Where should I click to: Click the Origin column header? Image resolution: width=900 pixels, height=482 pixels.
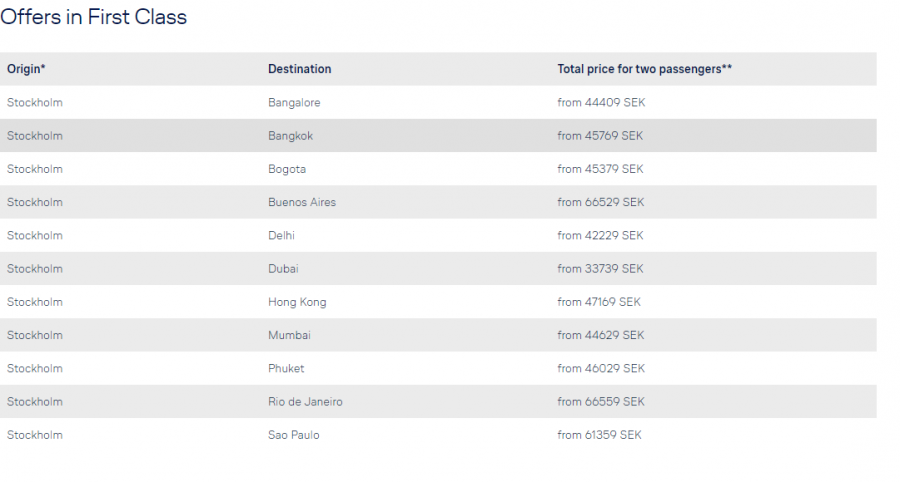point(26,69)
